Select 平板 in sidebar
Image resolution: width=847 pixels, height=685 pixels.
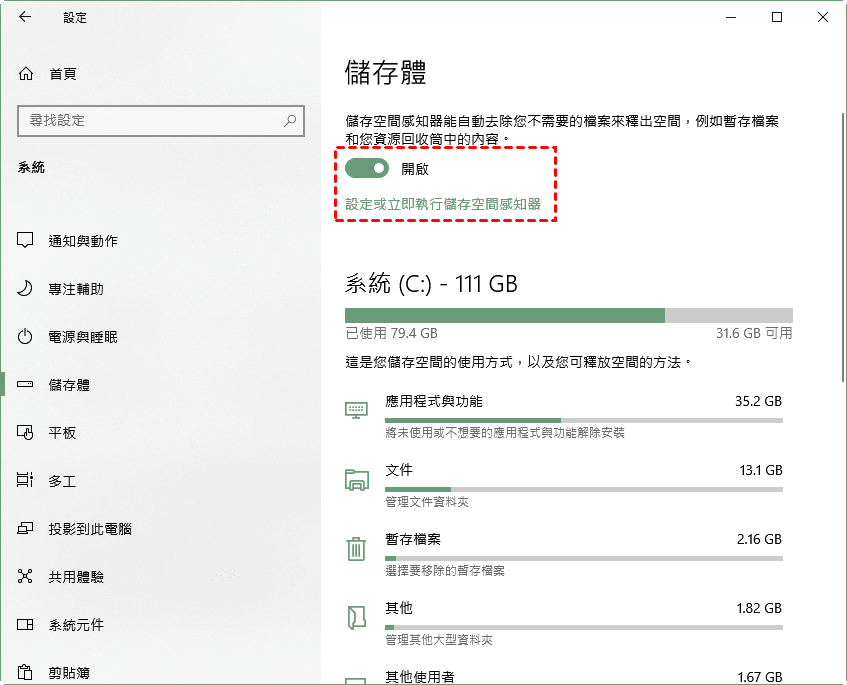(62, 433)
